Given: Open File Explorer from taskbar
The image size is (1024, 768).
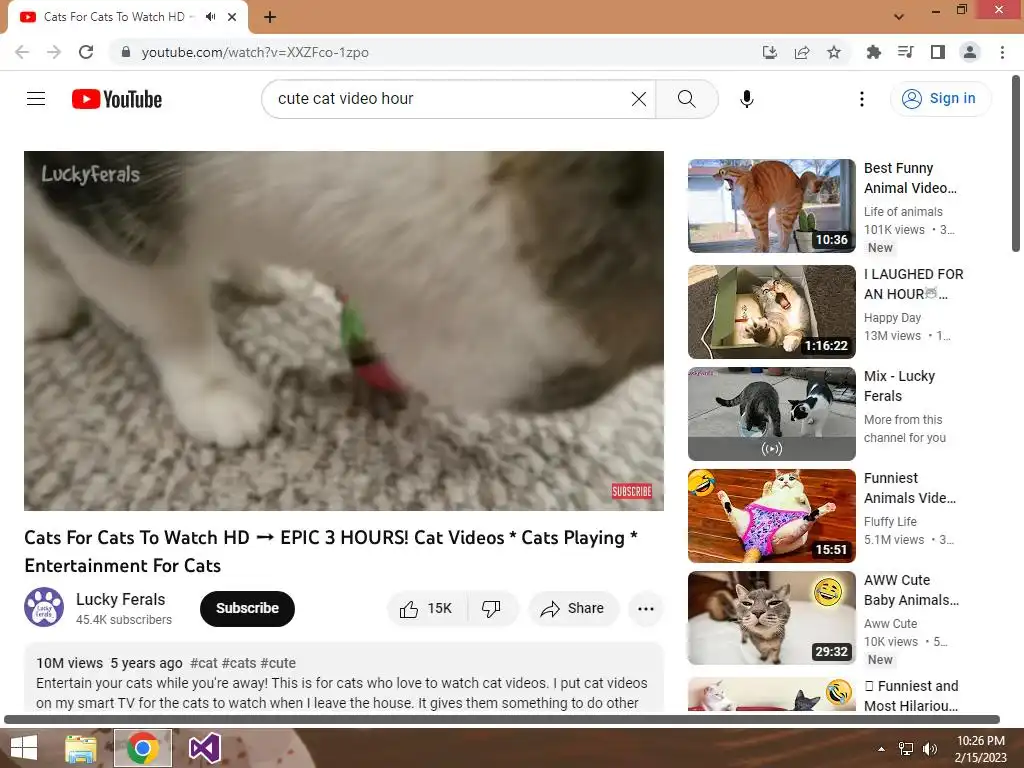Looking at the screenshot, I should [81, 748].
